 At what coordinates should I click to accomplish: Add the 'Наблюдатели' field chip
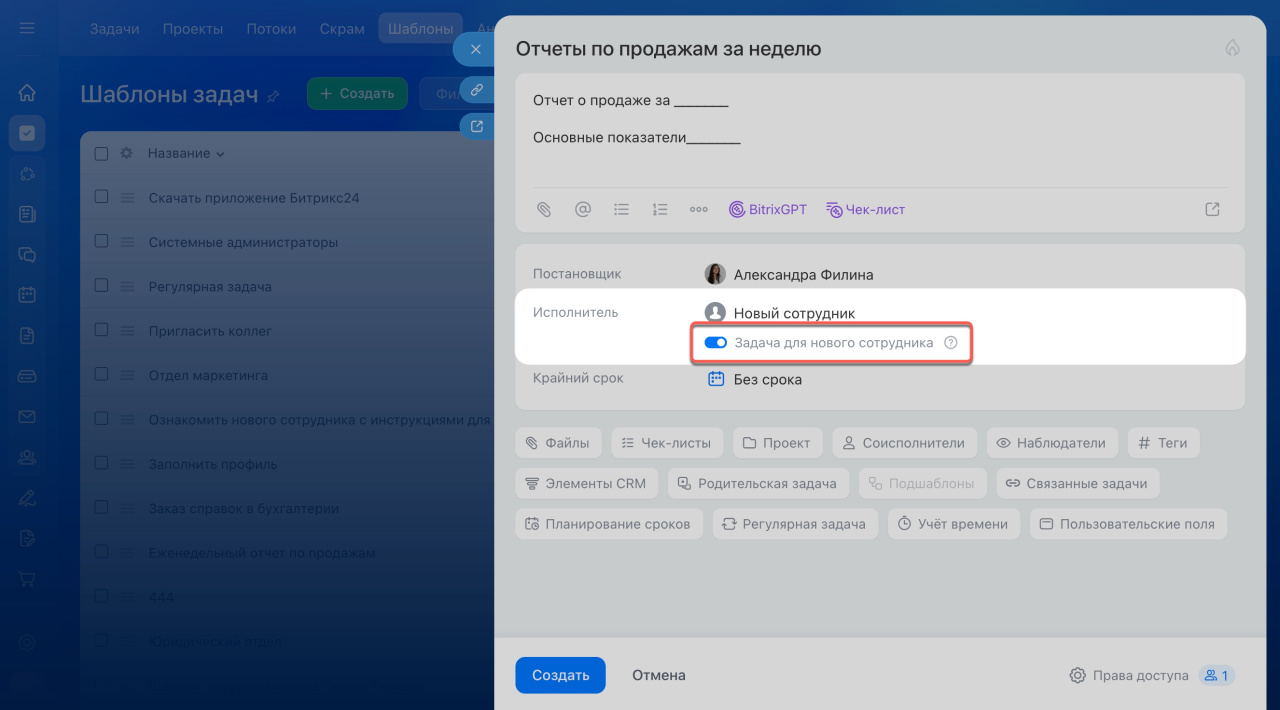tap(1051, 442)
